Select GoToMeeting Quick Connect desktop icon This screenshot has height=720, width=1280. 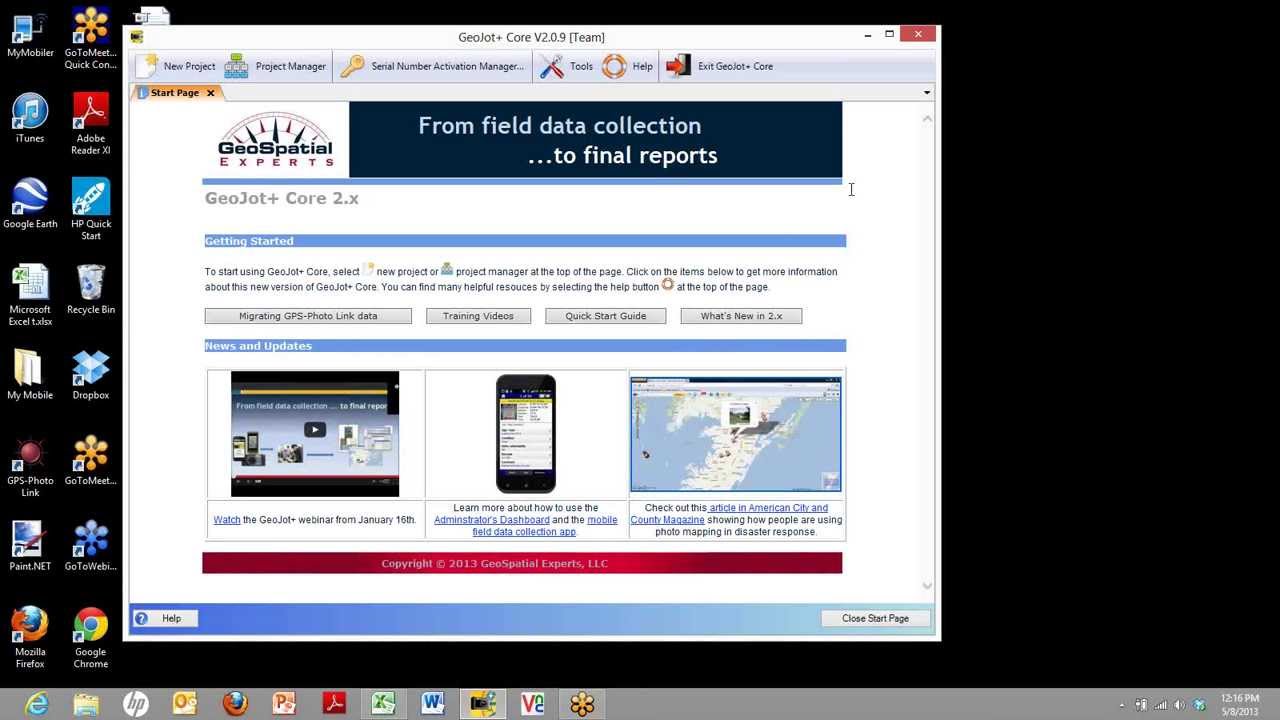coord(90,39)
